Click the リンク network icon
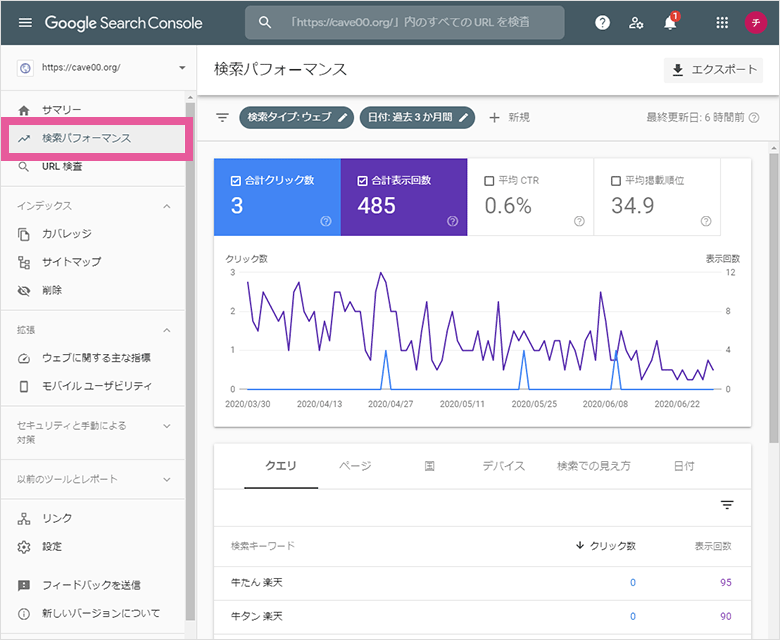 (24, 519)
